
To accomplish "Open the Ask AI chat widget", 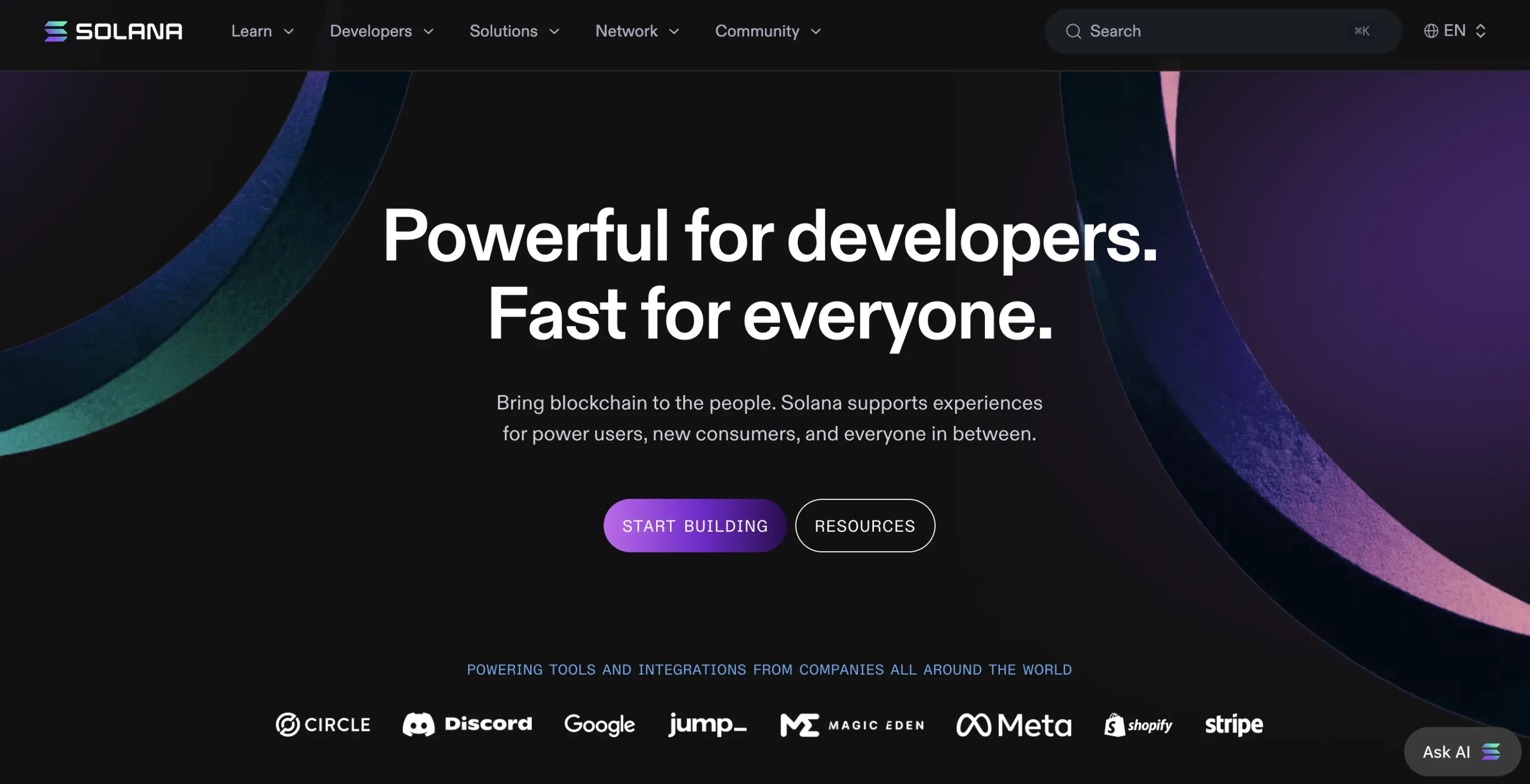I will click(x=1461, y=751).
